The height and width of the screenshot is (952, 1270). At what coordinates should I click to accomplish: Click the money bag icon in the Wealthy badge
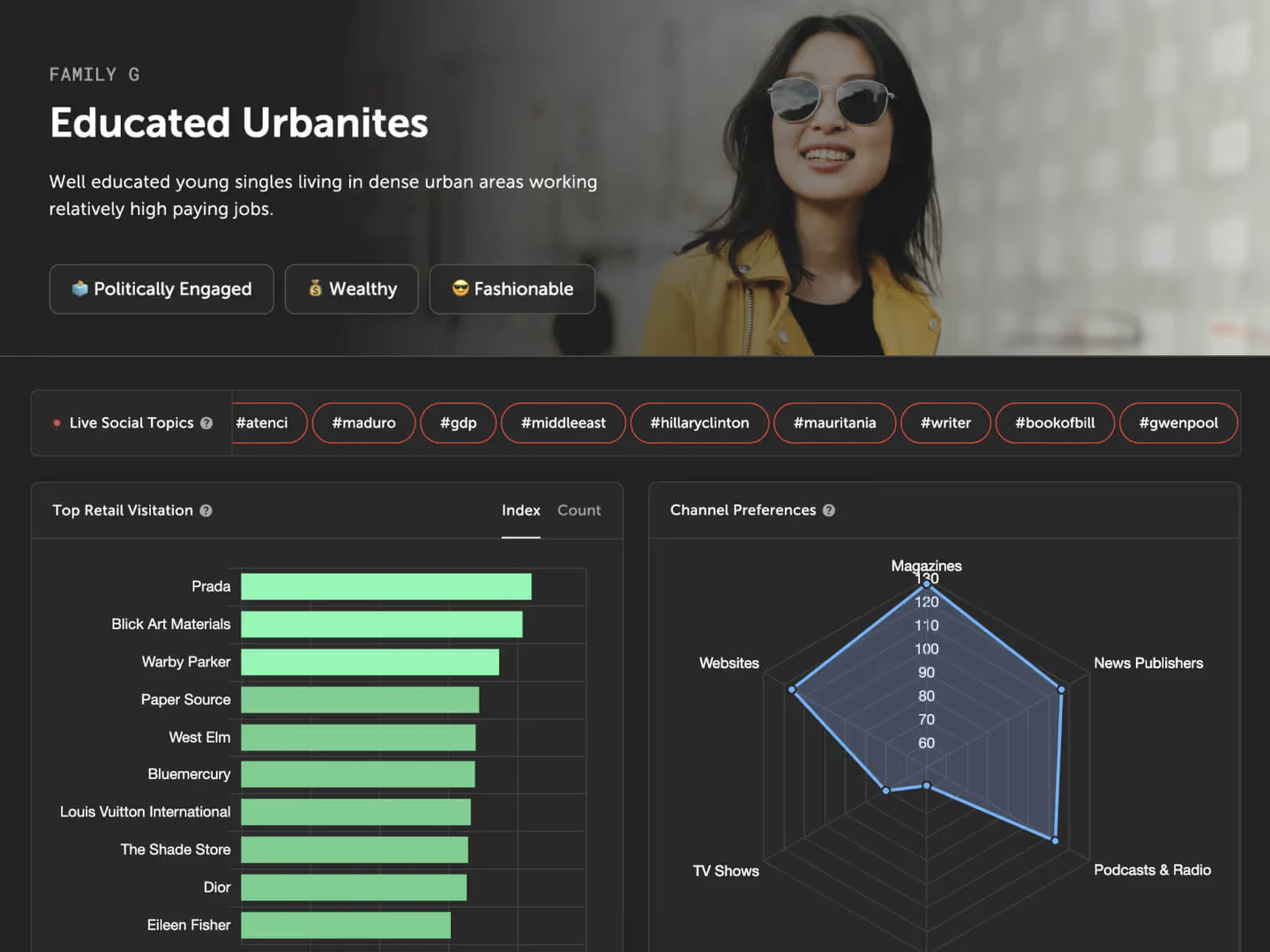tap(315, 288)
